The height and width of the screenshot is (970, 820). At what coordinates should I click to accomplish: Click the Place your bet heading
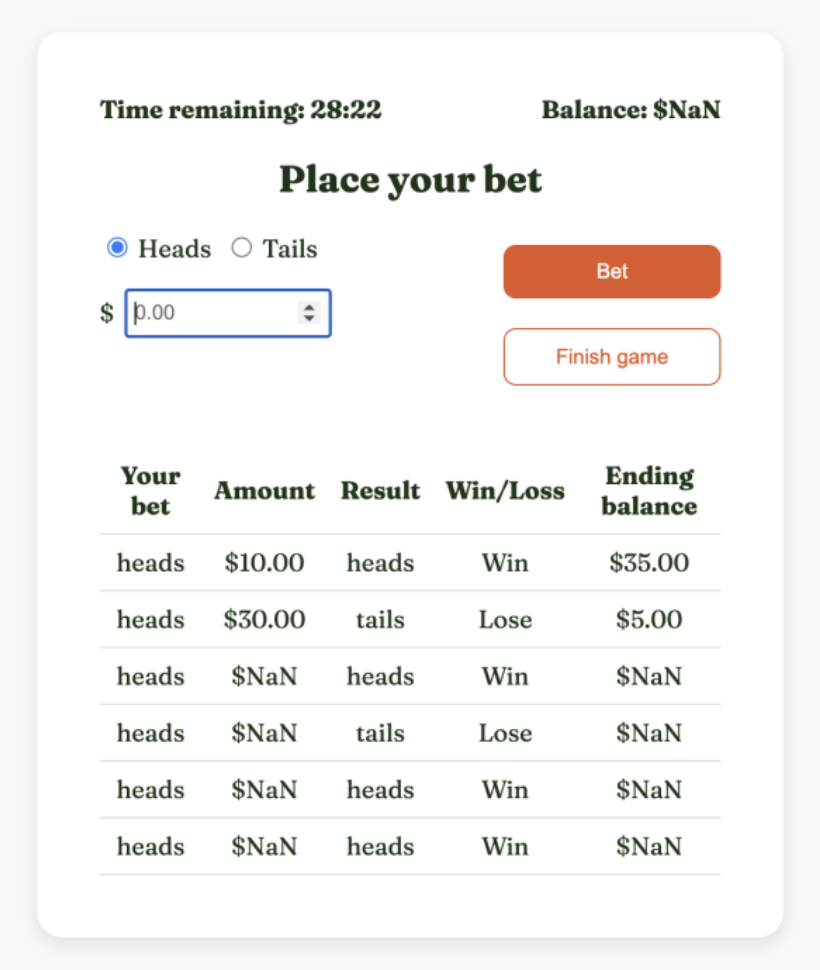pyautogui.click(x=410, y=180)
